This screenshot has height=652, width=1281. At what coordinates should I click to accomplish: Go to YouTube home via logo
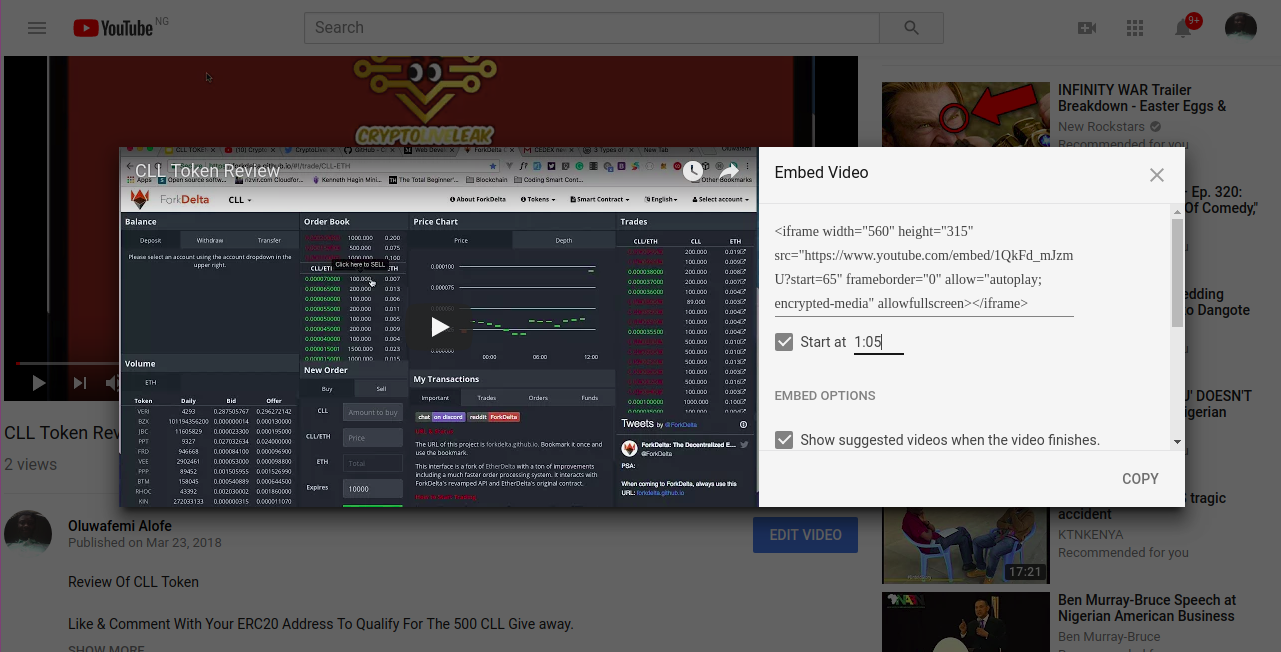[113, 28]
